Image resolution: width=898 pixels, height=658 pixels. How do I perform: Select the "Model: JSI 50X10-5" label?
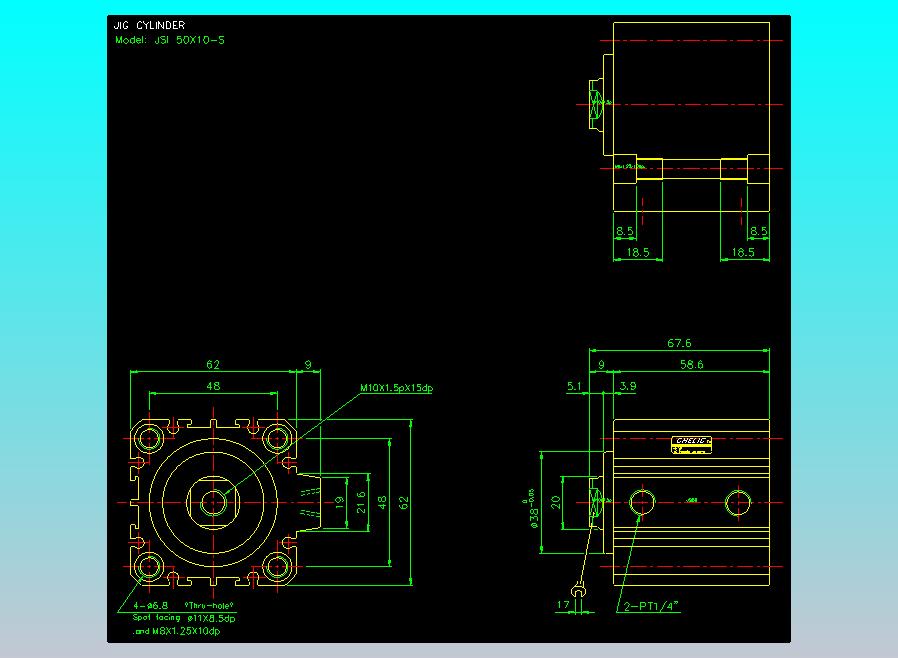[x=168, y=40]
